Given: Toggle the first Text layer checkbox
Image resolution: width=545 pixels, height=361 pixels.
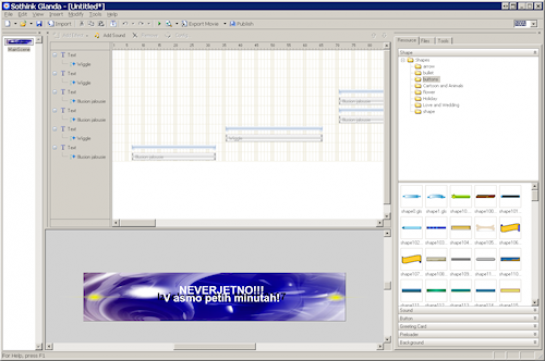Looking at the screenshot, I should coord(55,55).
